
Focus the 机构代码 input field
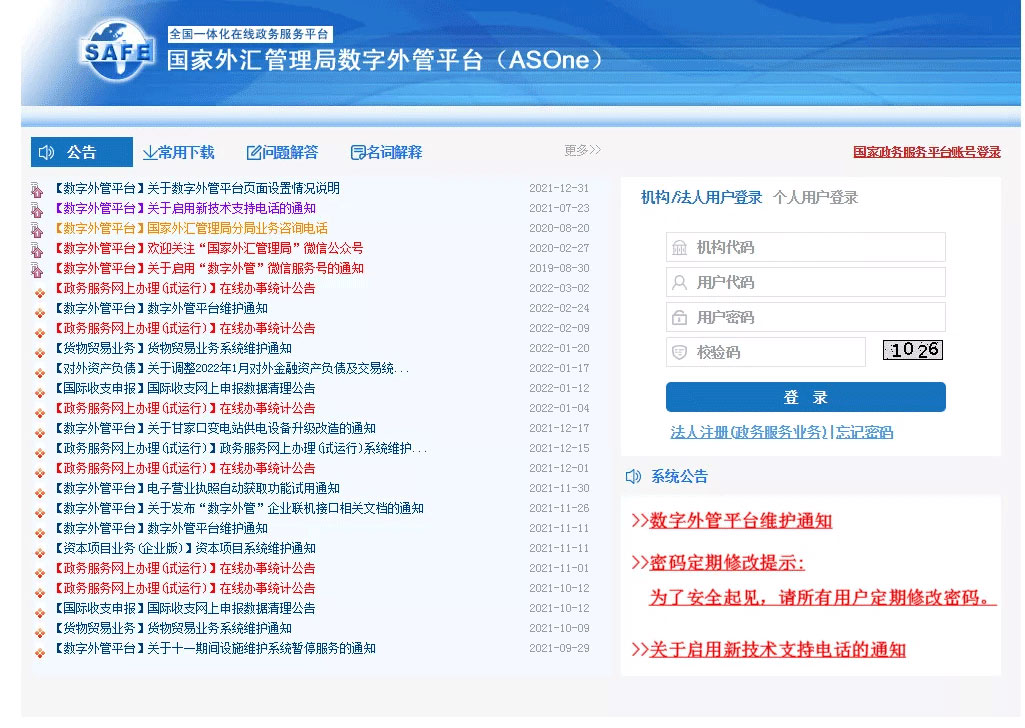pos(805,248)
